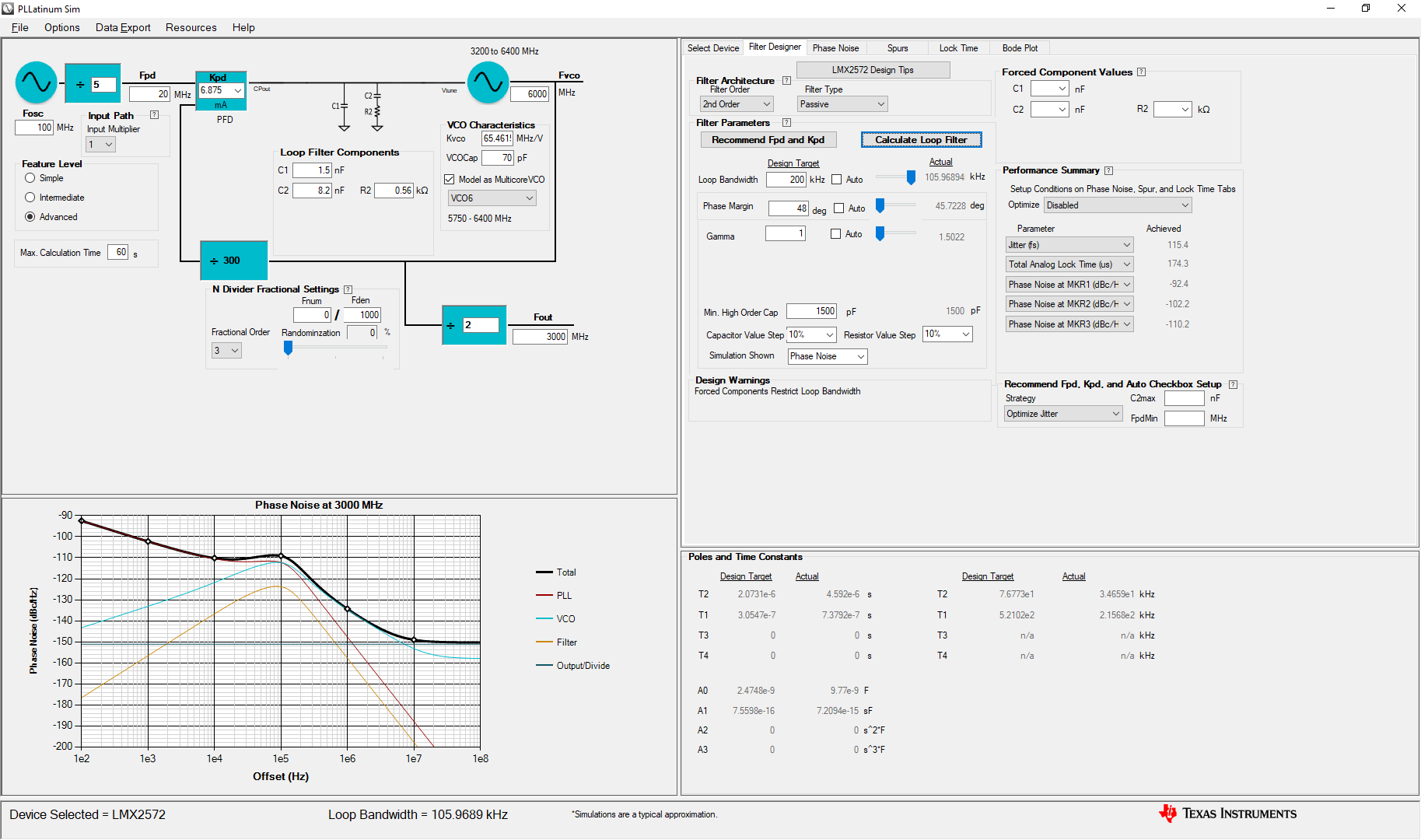Enable Auto for Loop Bandwidth
The width and height of the screenshot is (1421, 840).
click(x=837, y=180)
